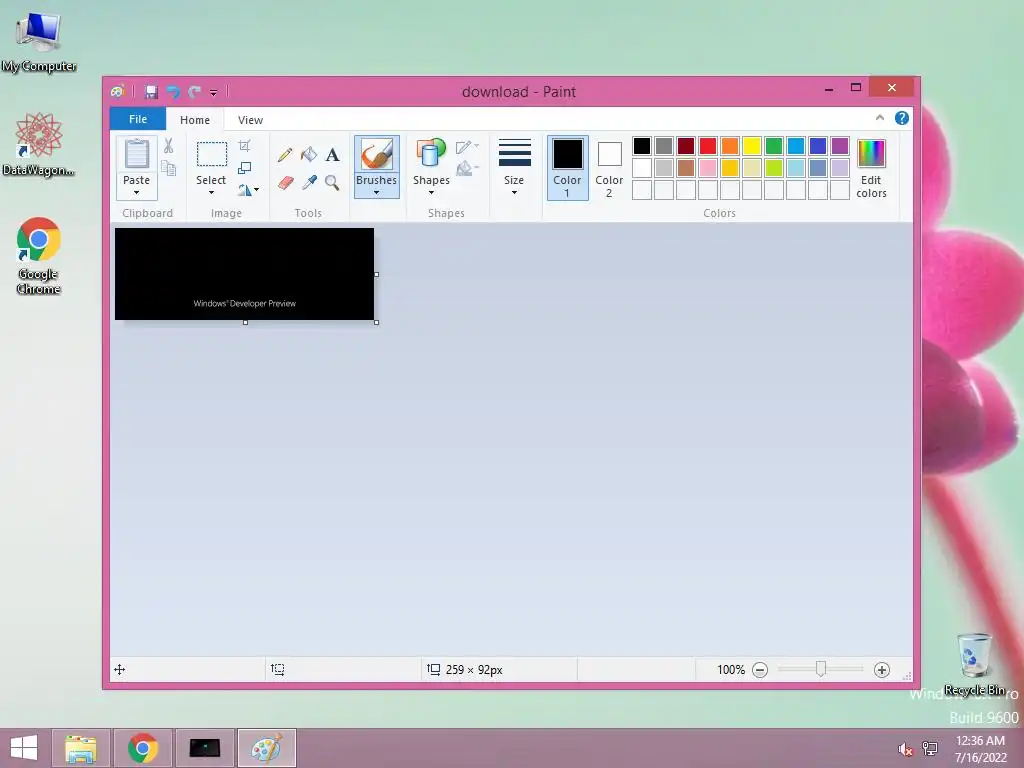Select the Color picker eyedropper tool
Image resolution: width=1024 pixels, height=768 pixels.
point(309,183)
